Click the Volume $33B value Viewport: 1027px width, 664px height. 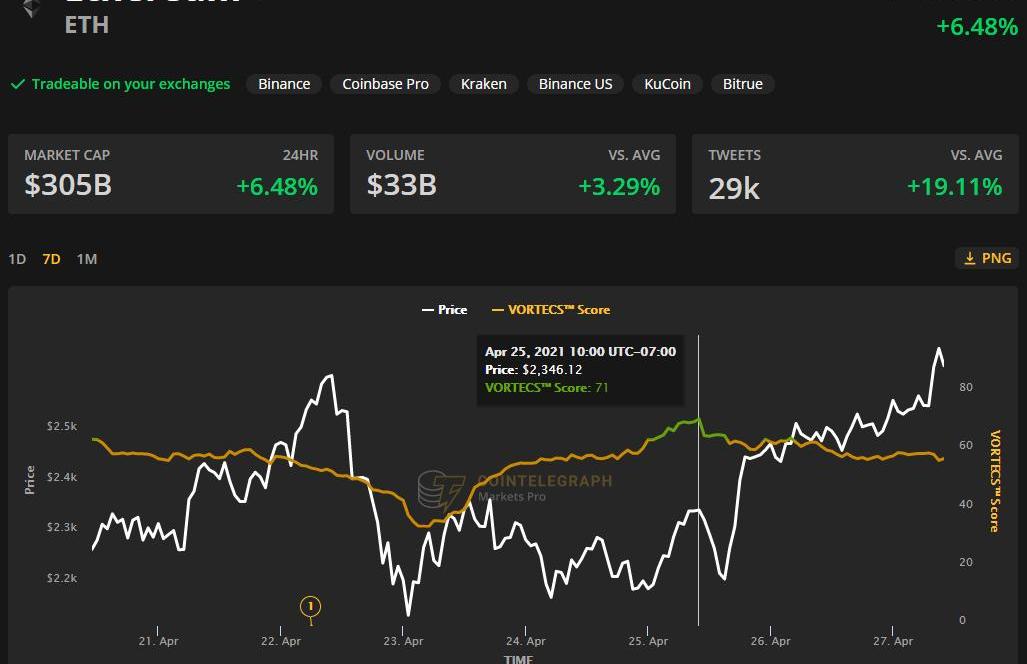[401, 185]
